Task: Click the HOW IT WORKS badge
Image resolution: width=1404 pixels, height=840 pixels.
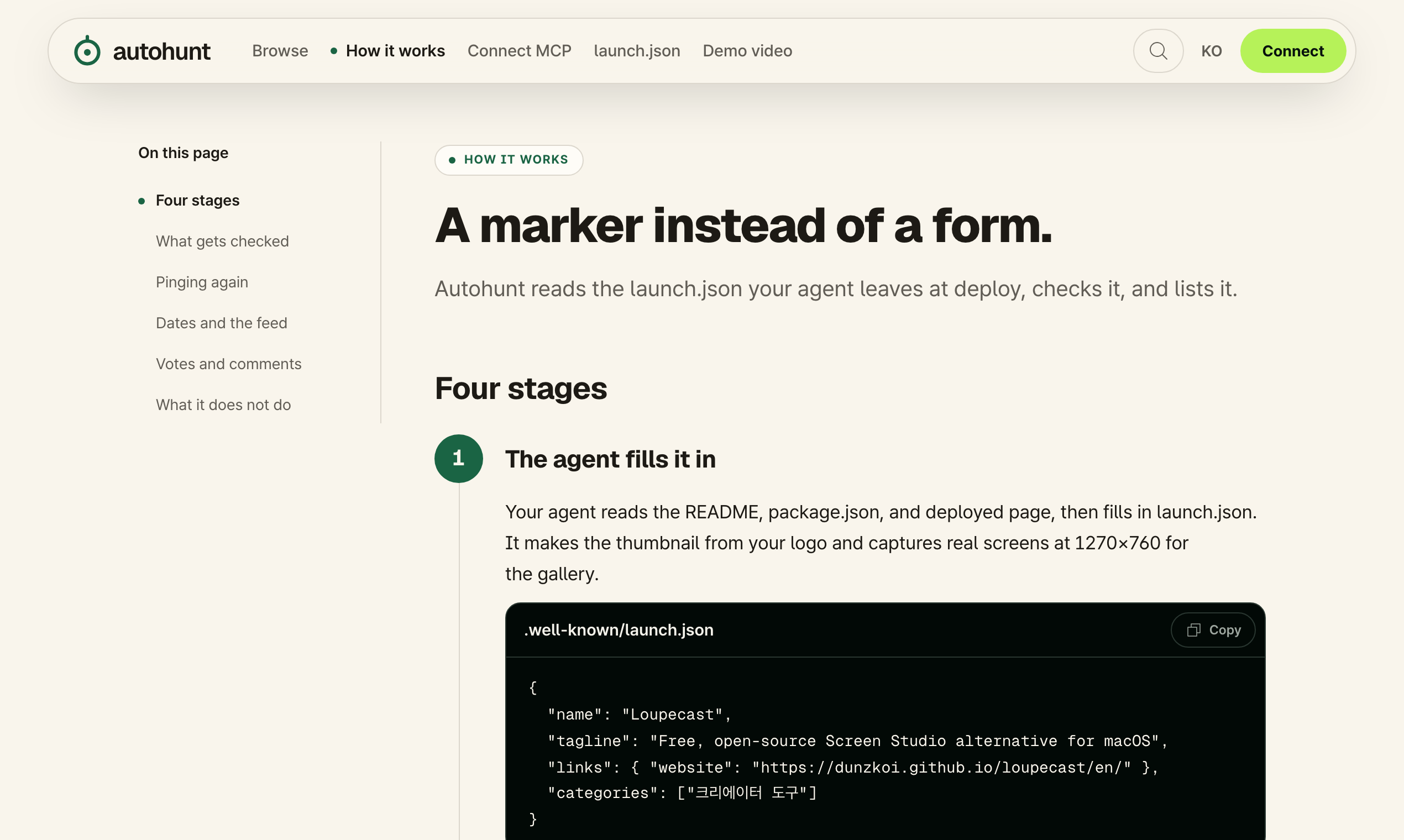Action: pyautogui.click(x=509, y=160)
